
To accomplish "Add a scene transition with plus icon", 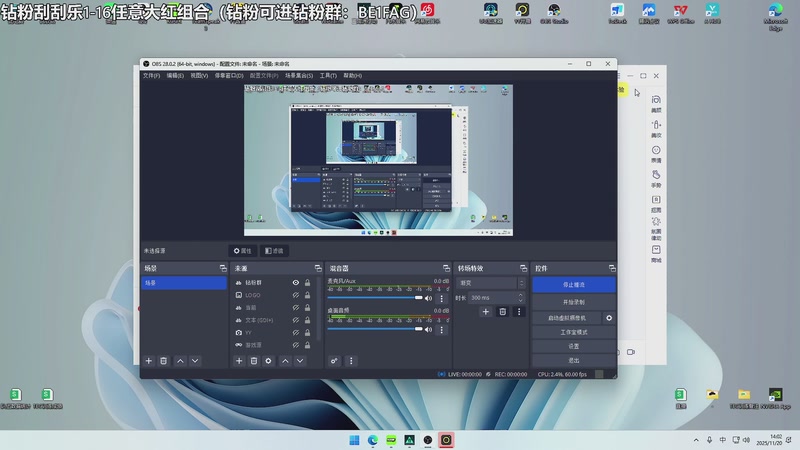I will 486,311.
